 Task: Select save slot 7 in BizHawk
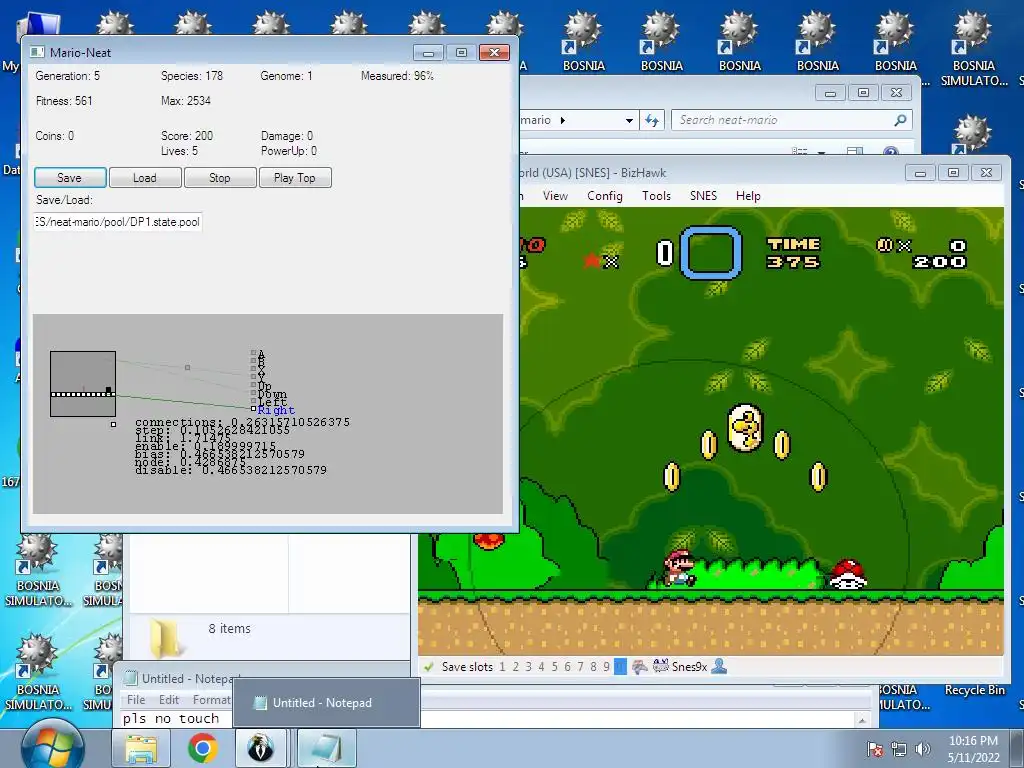pos(580,667)
